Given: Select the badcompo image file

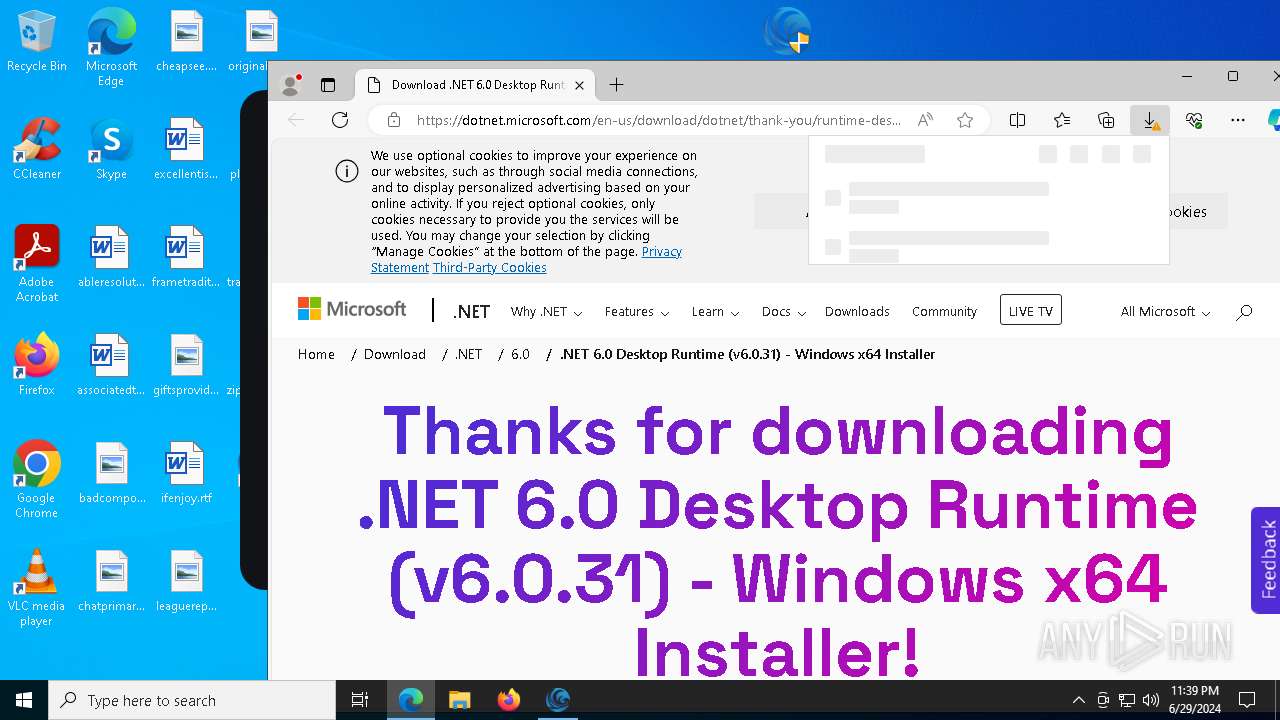Looking at the screenshot, I should [111, 473].
